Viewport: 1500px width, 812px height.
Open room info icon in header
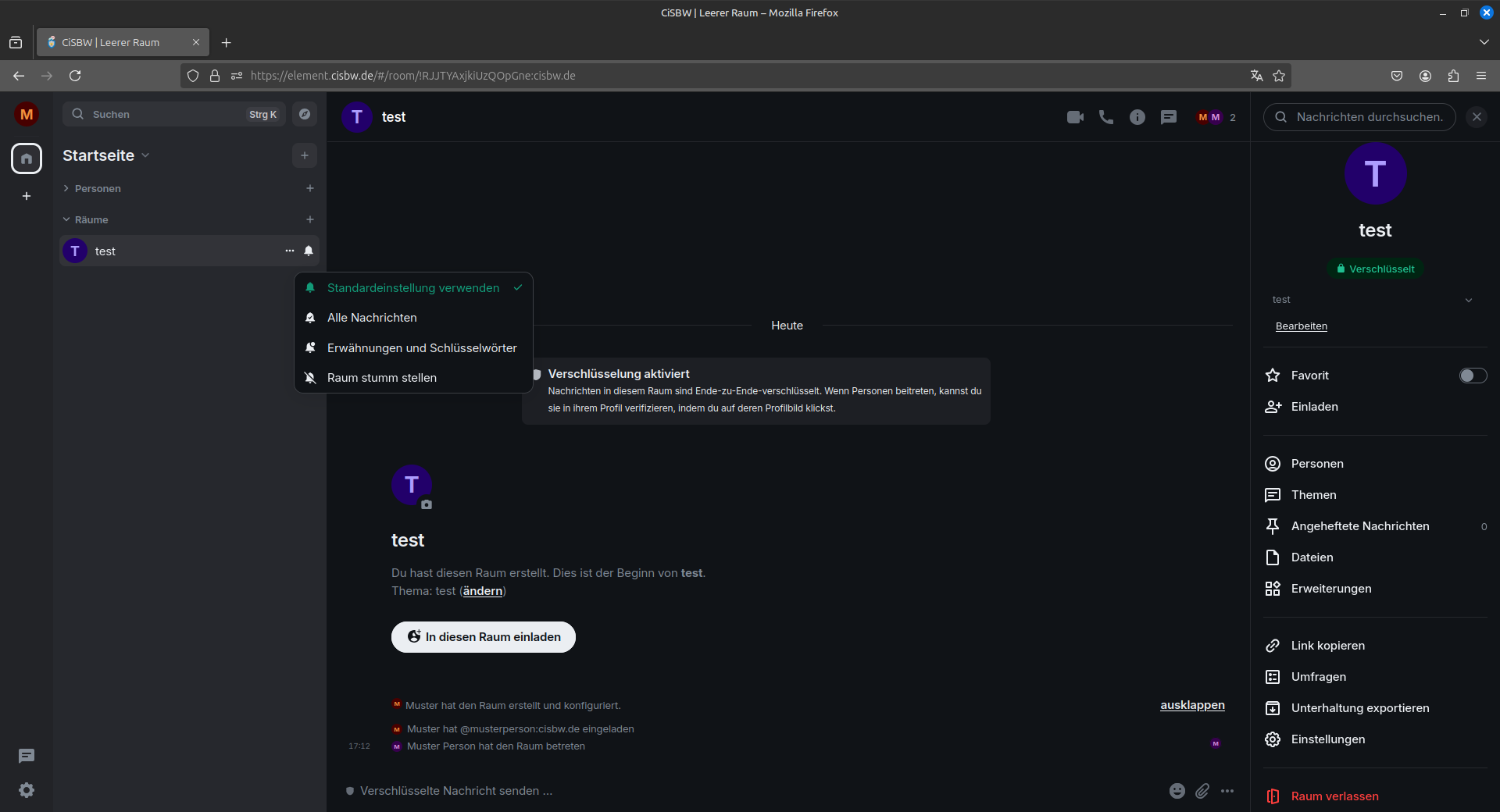tap(1137, 117)
